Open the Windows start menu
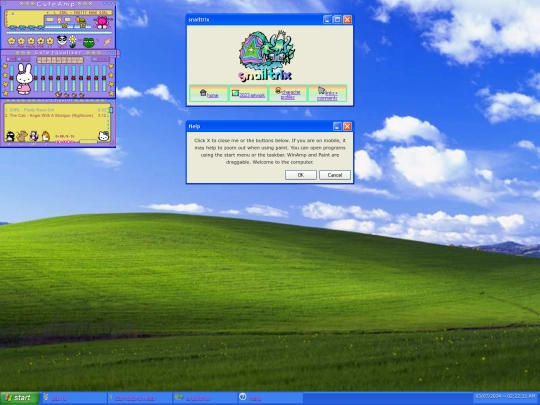Viewport: 540px width, 405px height. coord(19,398)
